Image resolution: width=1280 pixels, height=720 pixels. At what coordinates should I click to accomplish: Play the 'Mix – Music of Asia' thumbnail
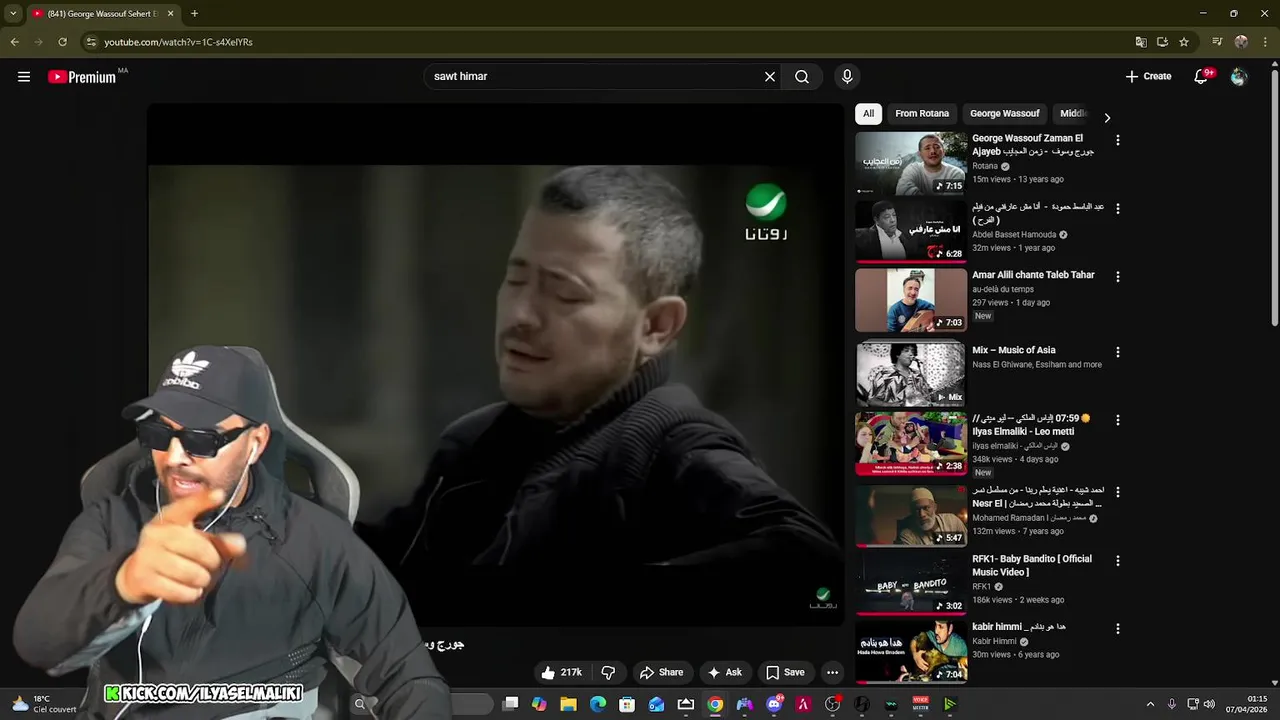(911, 374)
